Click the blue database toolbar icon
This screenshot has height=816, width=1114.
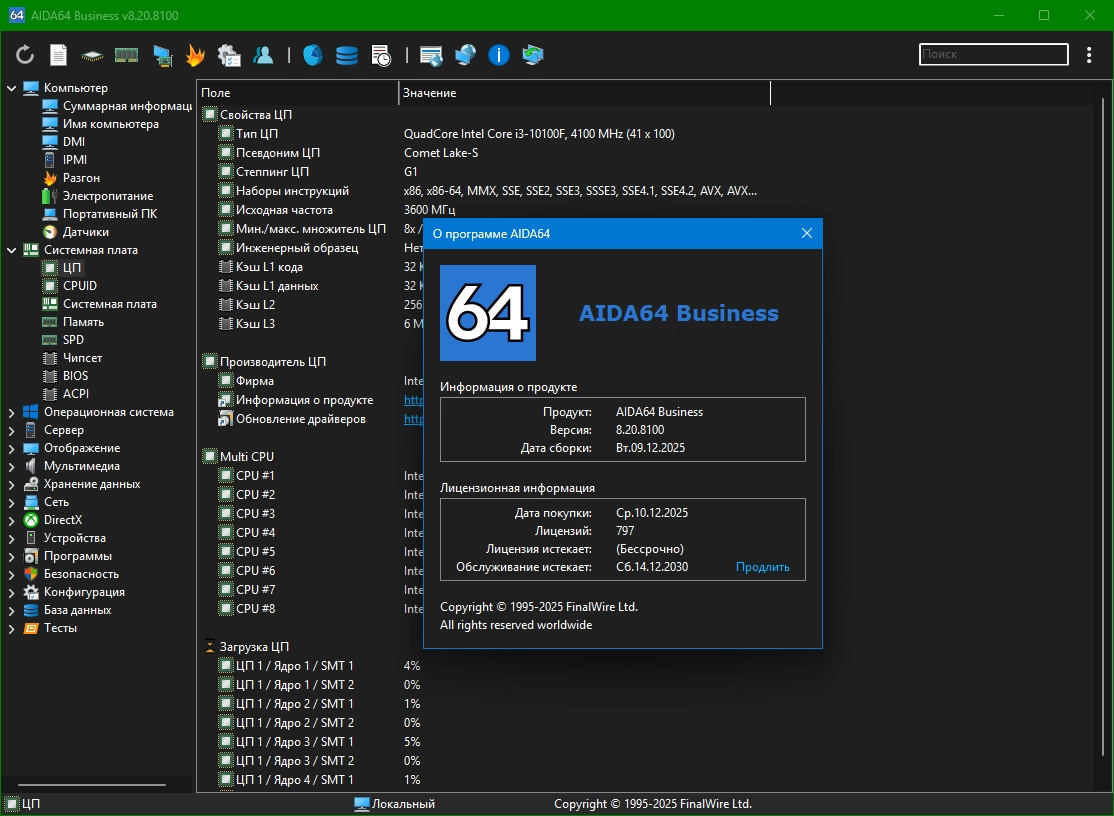point(347,55)
